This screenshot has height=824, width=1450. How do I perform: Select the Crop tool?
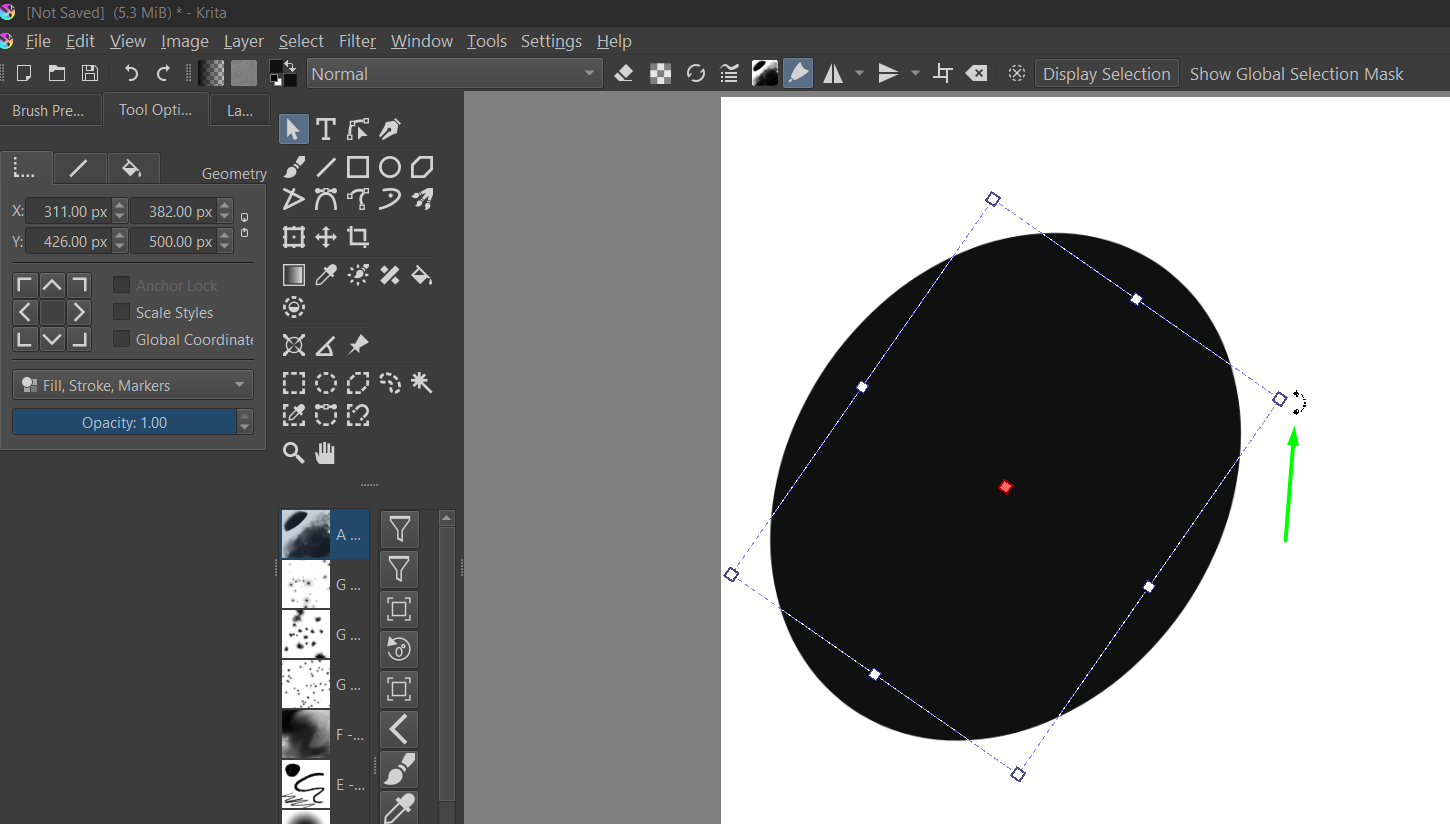click(x=358, y=237)
